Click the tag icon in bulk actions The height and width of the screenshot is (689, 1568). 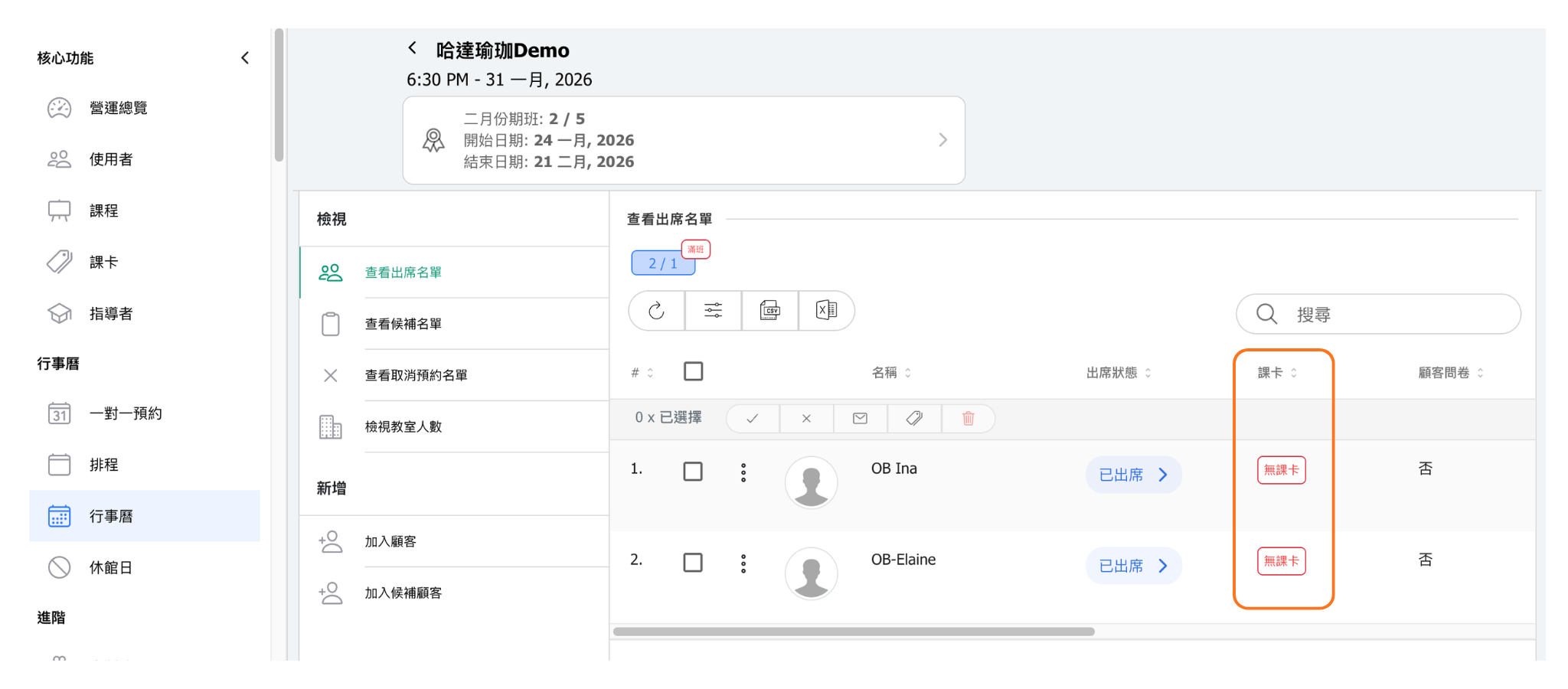coord(914,419)
